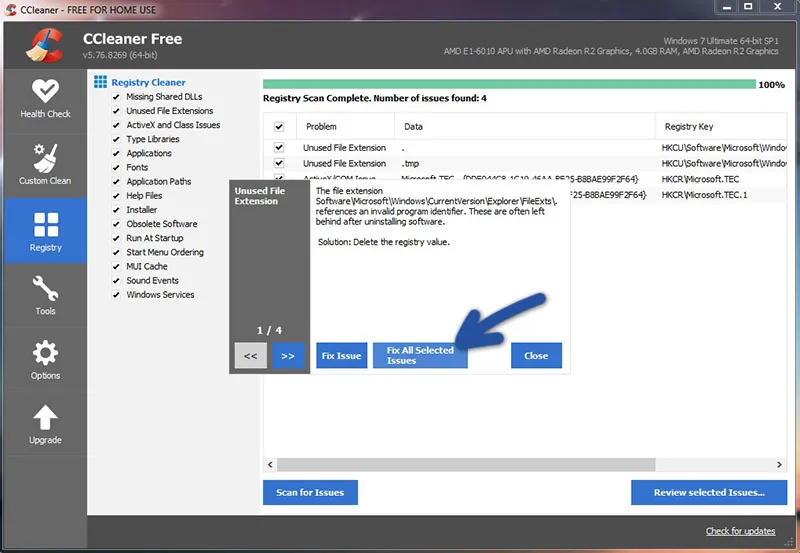Image resolution: width=800 pixels, height=553 pixels.
Task: Go to next issue with >> button
Action: click(x=288, y=356)
